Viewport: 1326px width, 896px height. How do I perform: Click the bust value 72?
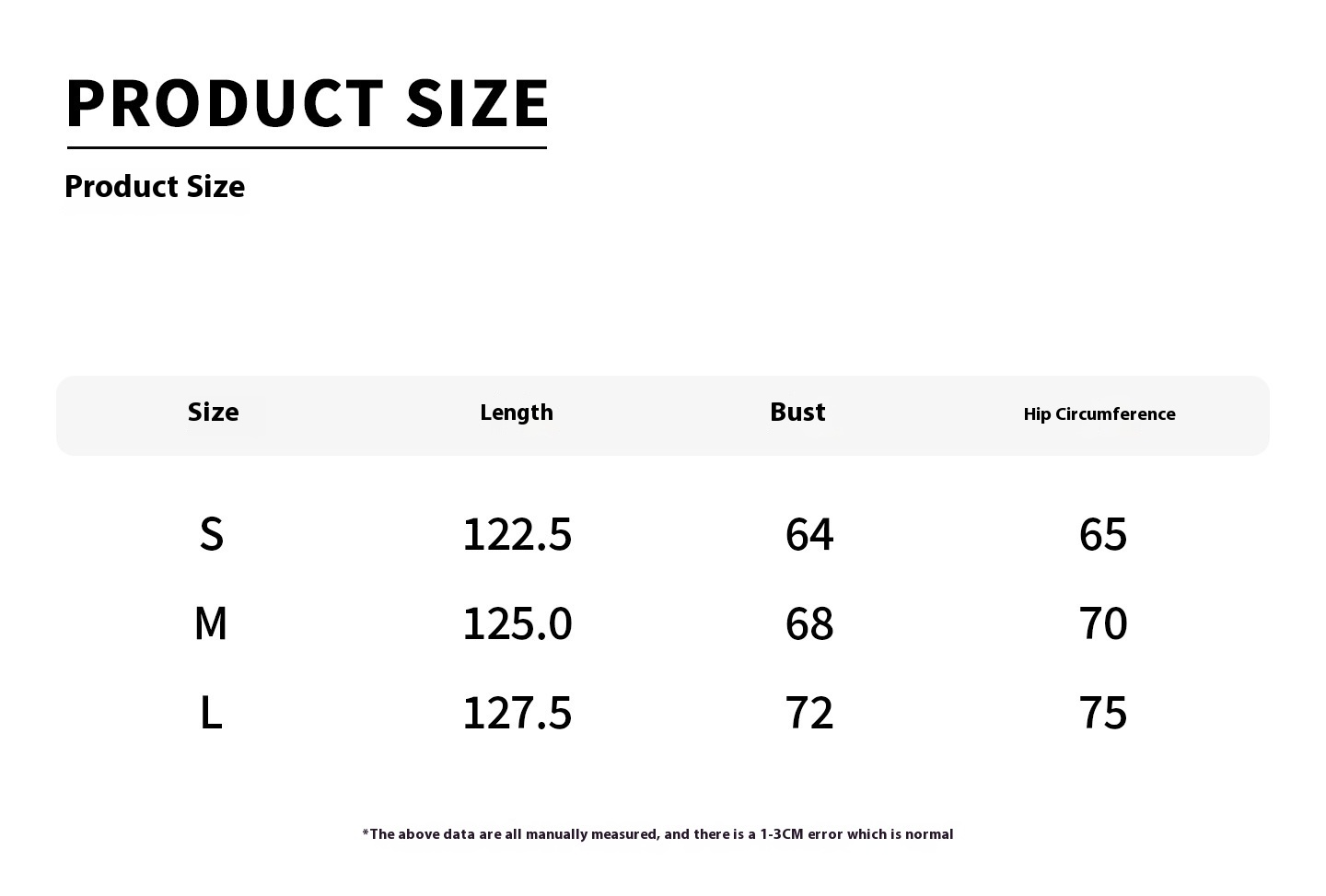[809, 713]
